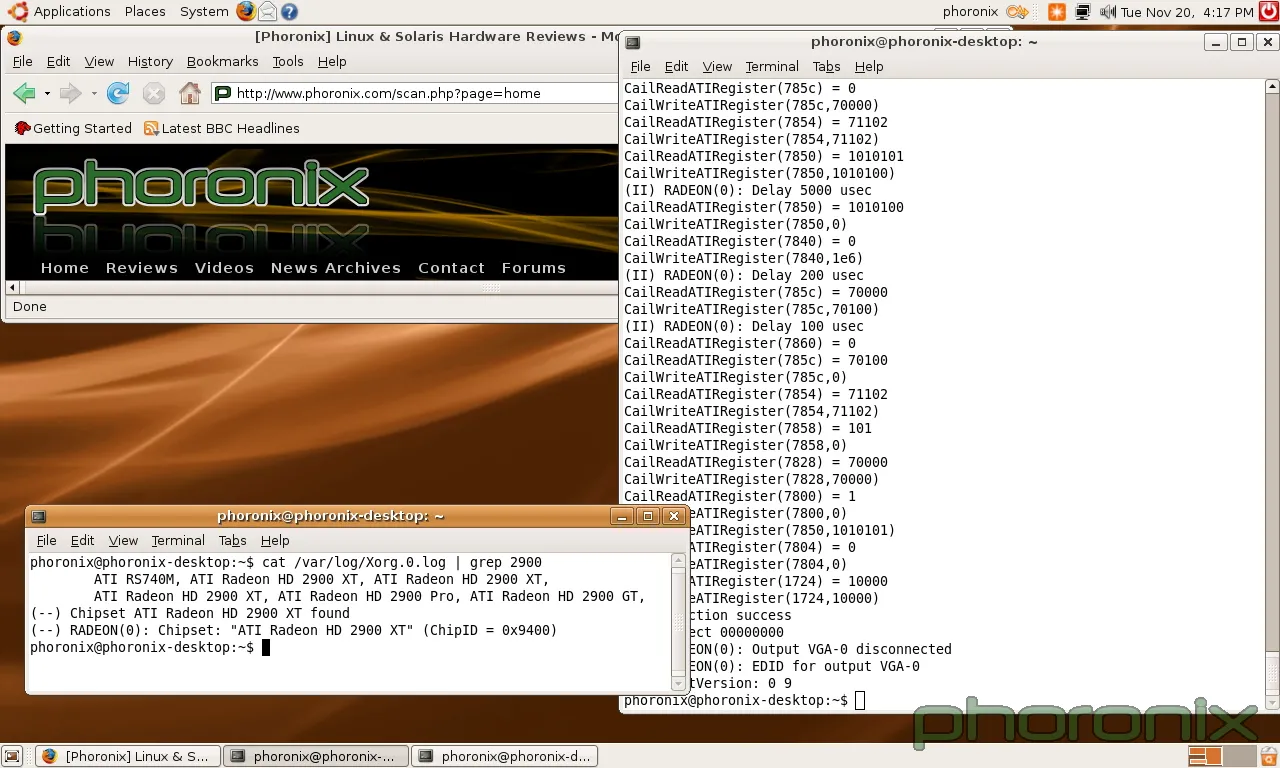Click the Phoronix logo banner in Firefox
1280x768 pixels.
(x=201, y=187)
